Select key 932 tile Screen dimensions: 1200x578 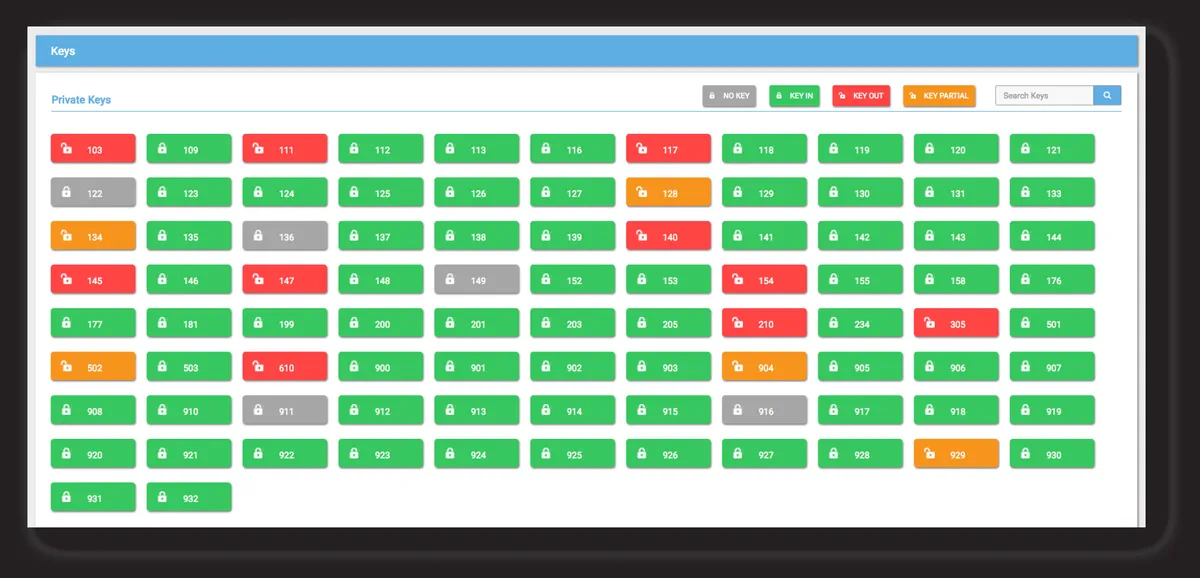189,497
